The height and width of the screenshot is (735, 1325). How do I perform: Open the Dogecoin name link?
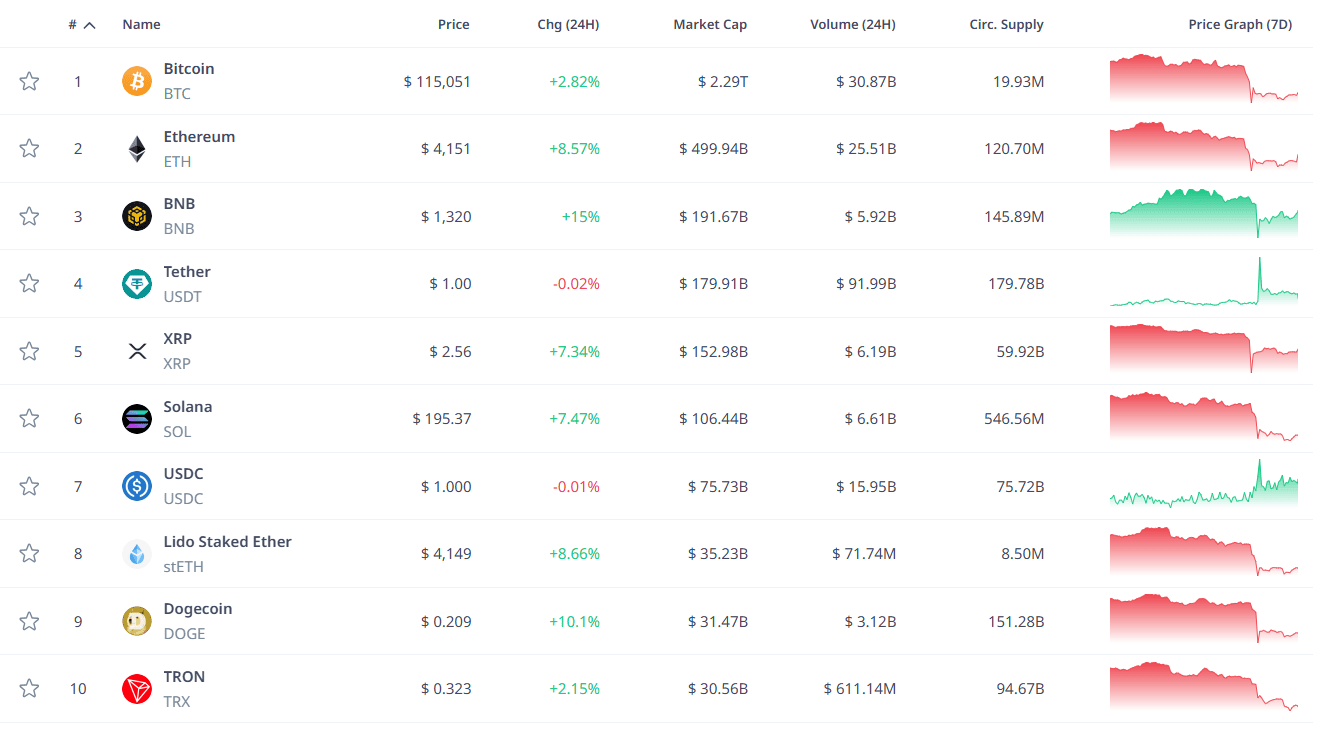198,609
